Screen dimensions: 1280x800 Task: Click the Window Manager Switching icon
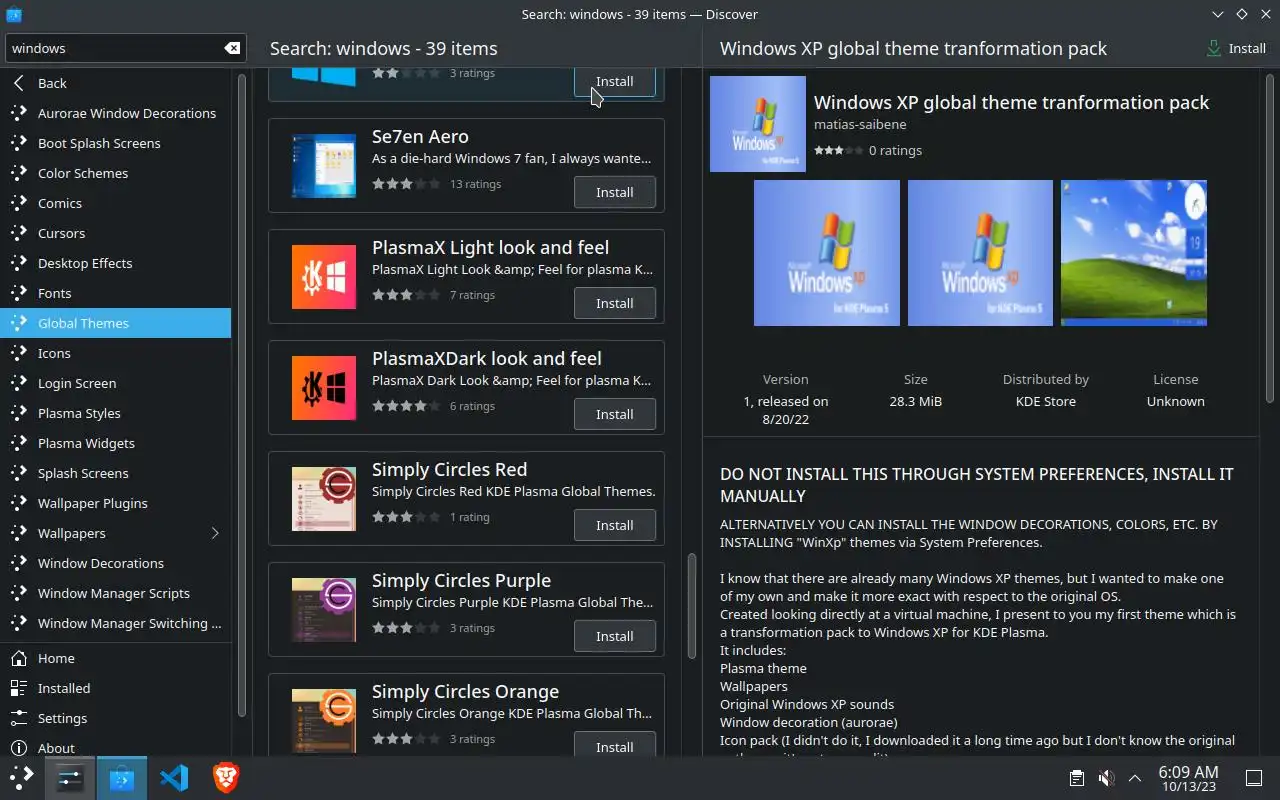pyautogui.click(x=19, y=623)
